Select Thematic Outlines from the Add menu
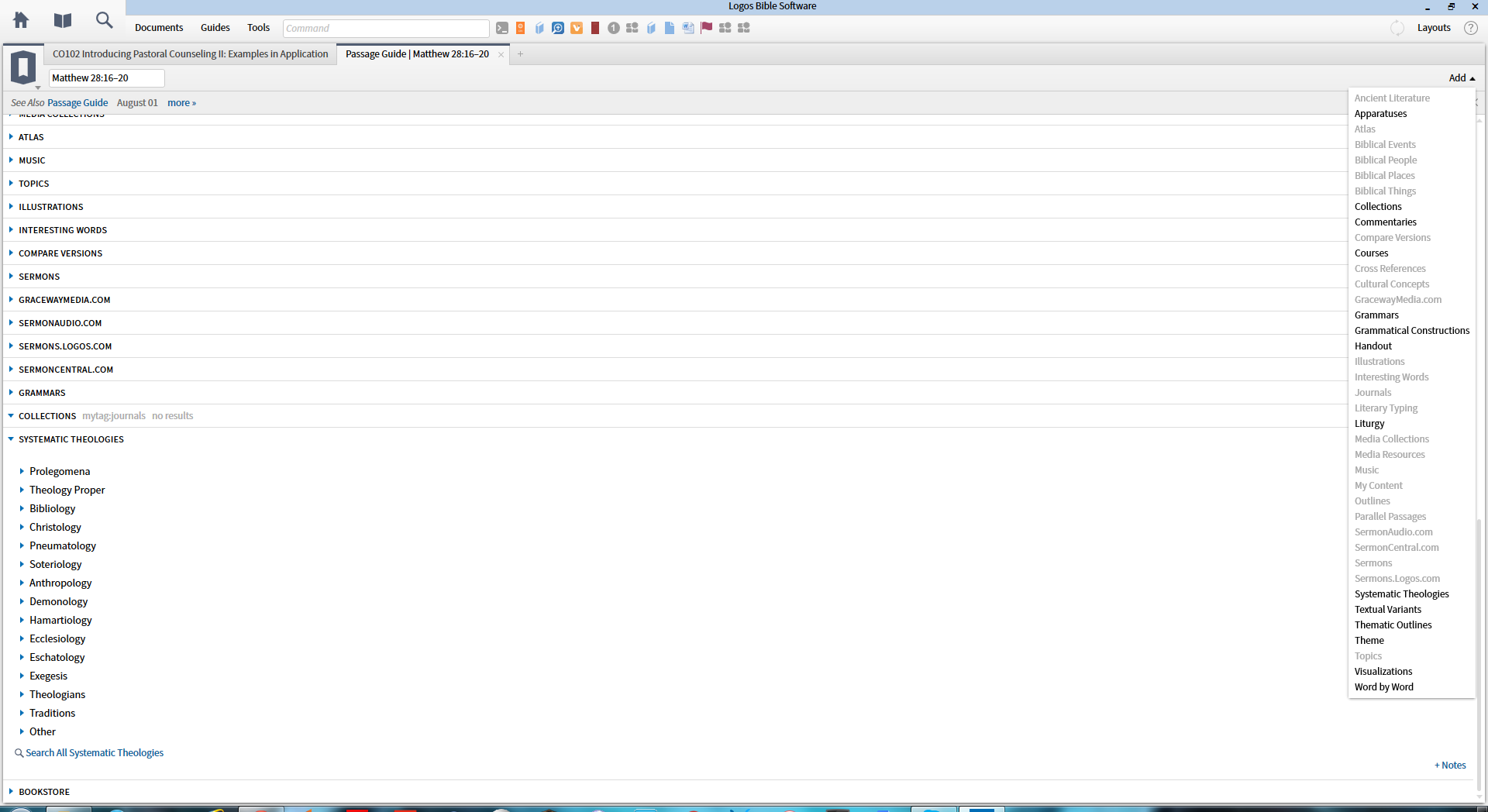The width and height of the screenshot is (1488, 812). 1393,625
